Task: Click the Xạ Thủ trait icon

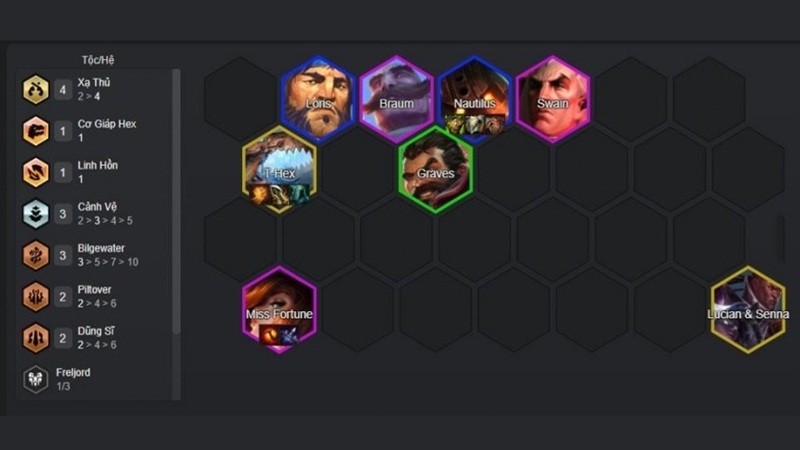Action: click(x=36, y=89)
